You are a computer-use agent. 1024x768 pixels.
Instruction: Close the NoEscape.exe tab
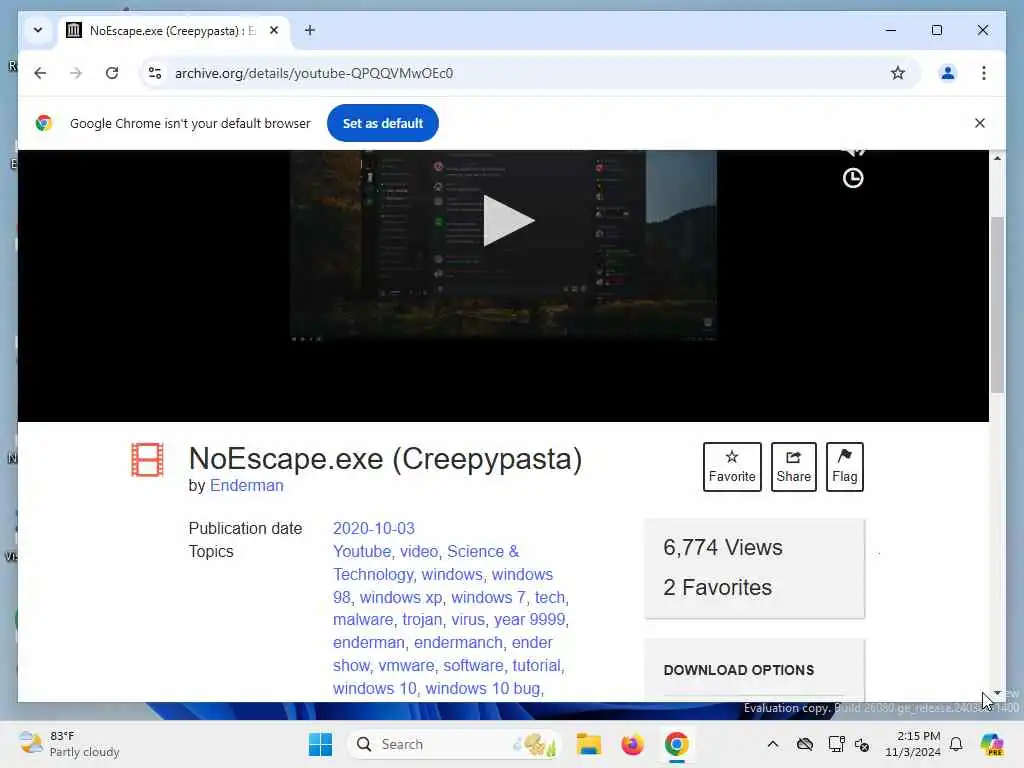click(274, 30)
